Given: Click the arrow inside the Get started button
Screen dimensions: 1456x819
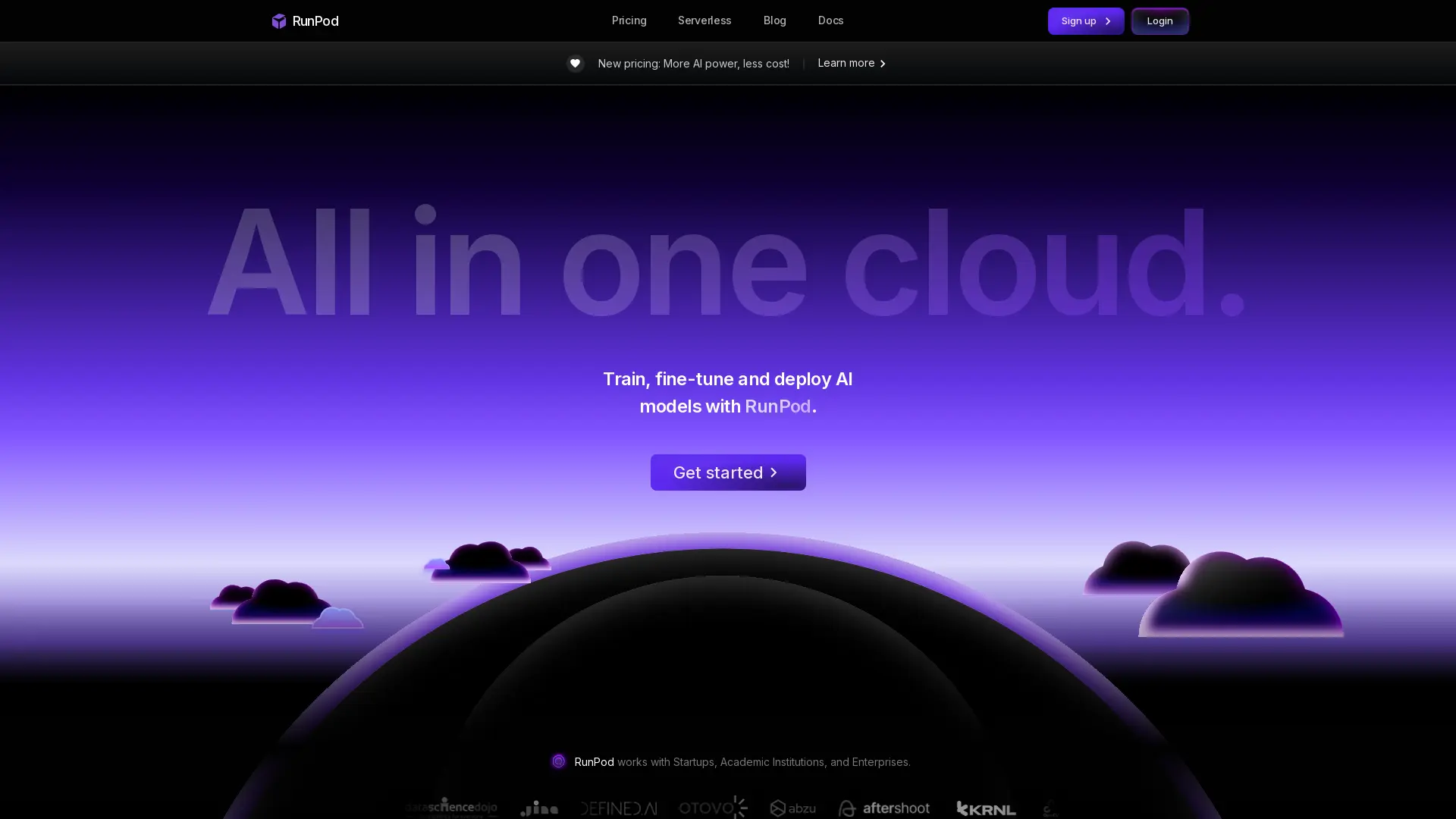Looking at the screenshot, I should point(773,472).
